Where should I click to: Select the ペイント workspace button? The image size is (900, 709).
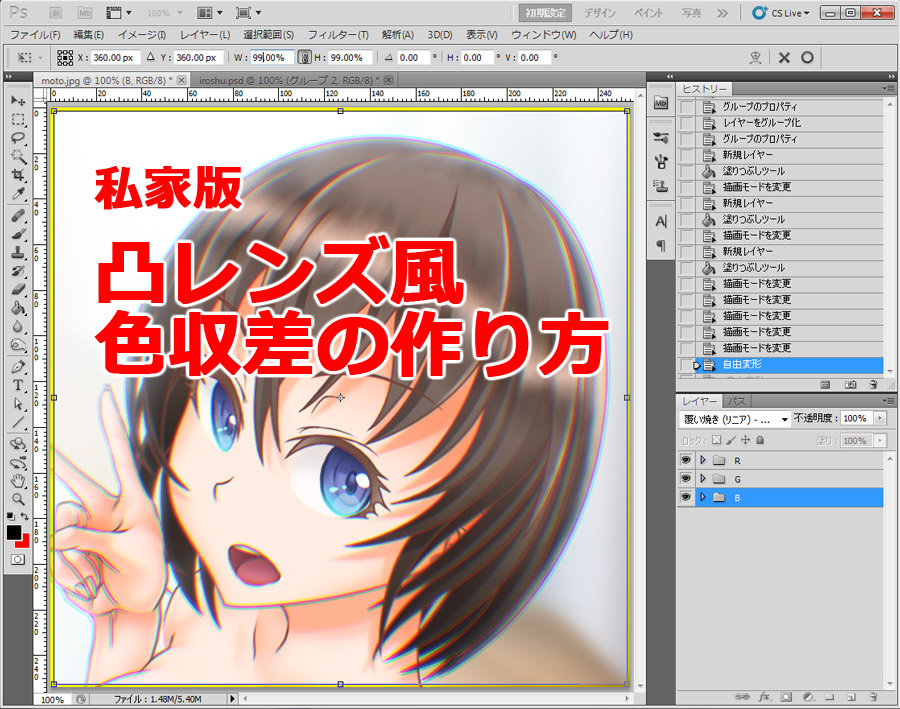[x=649, y=13]
